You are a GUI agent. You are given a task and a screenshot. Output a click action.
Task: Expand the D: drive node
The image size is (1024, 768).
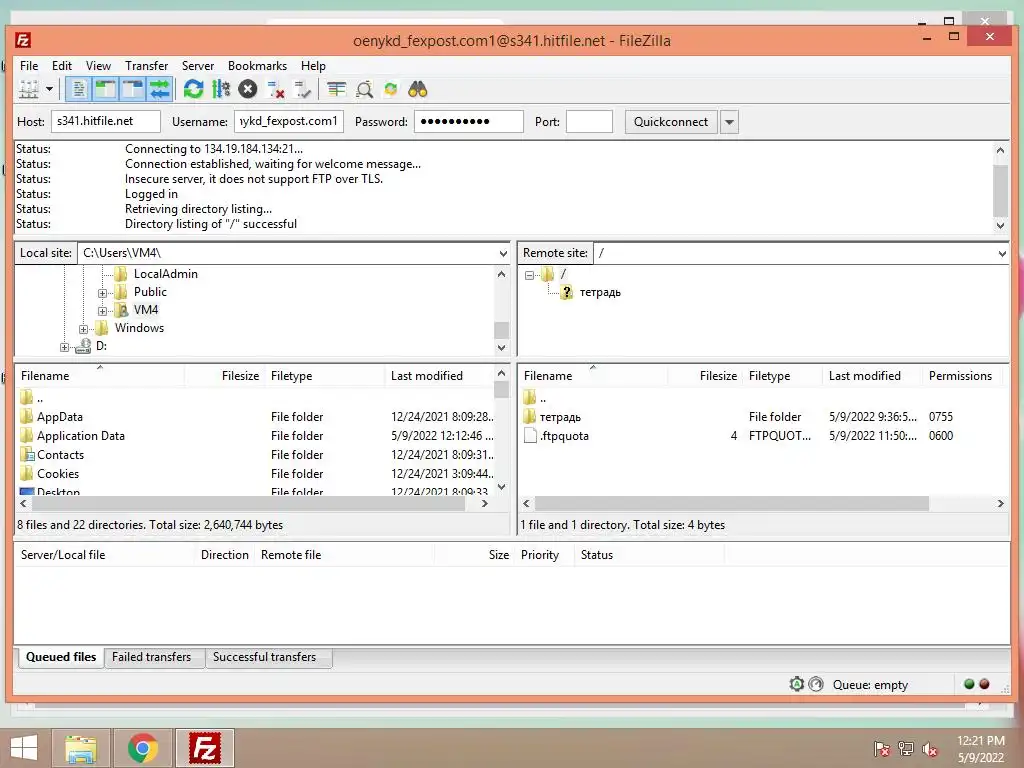pos(65,347)
